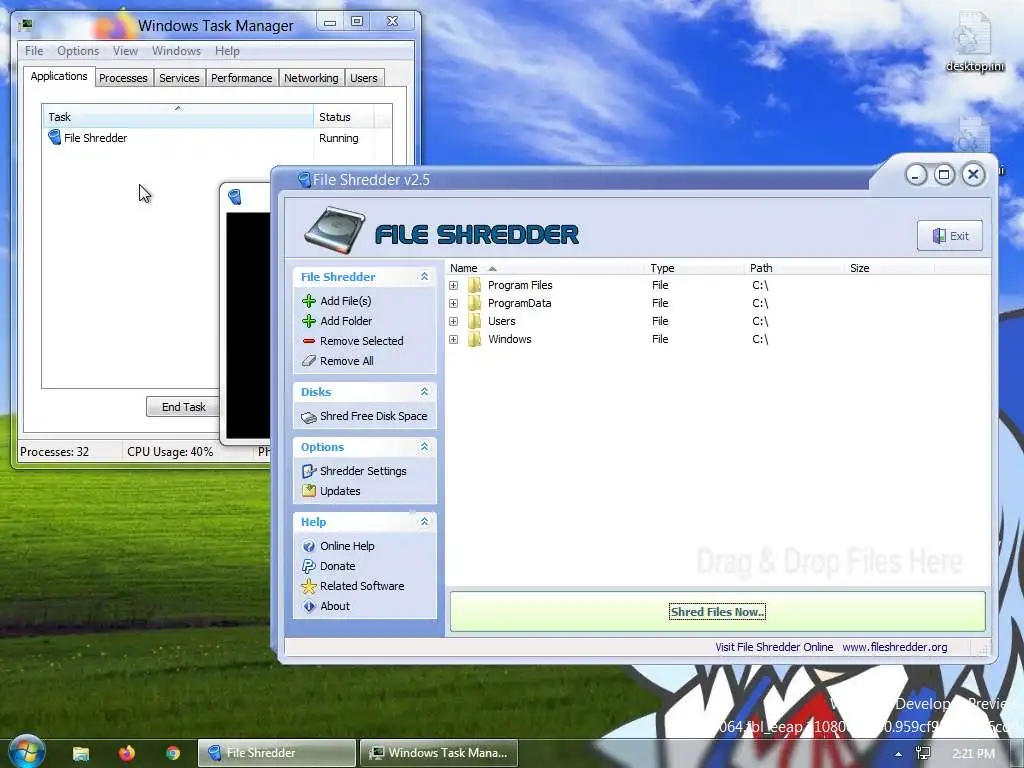Click the Type column header
The image size is (1024, 768).
click(x=694, y=268)
